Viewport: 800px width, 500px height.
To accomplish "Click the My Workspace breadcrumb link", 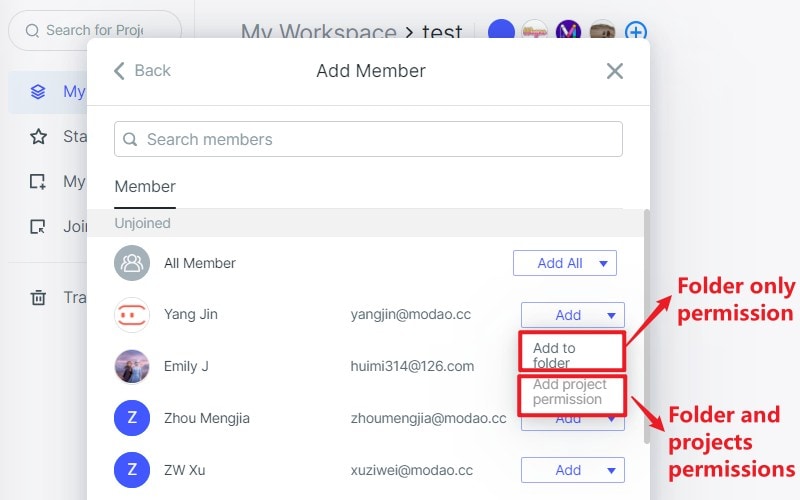I will (x=318, y=32).
